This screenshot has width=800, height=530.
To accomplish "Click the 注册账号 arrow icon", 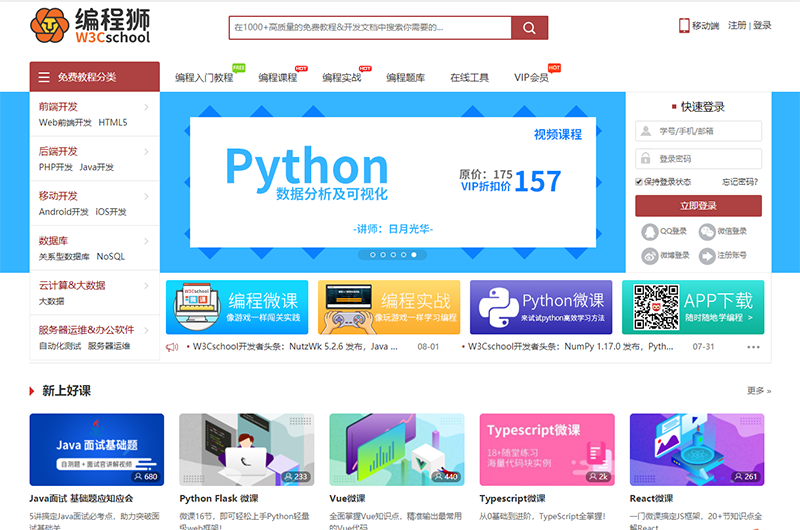I will (707, 256).
